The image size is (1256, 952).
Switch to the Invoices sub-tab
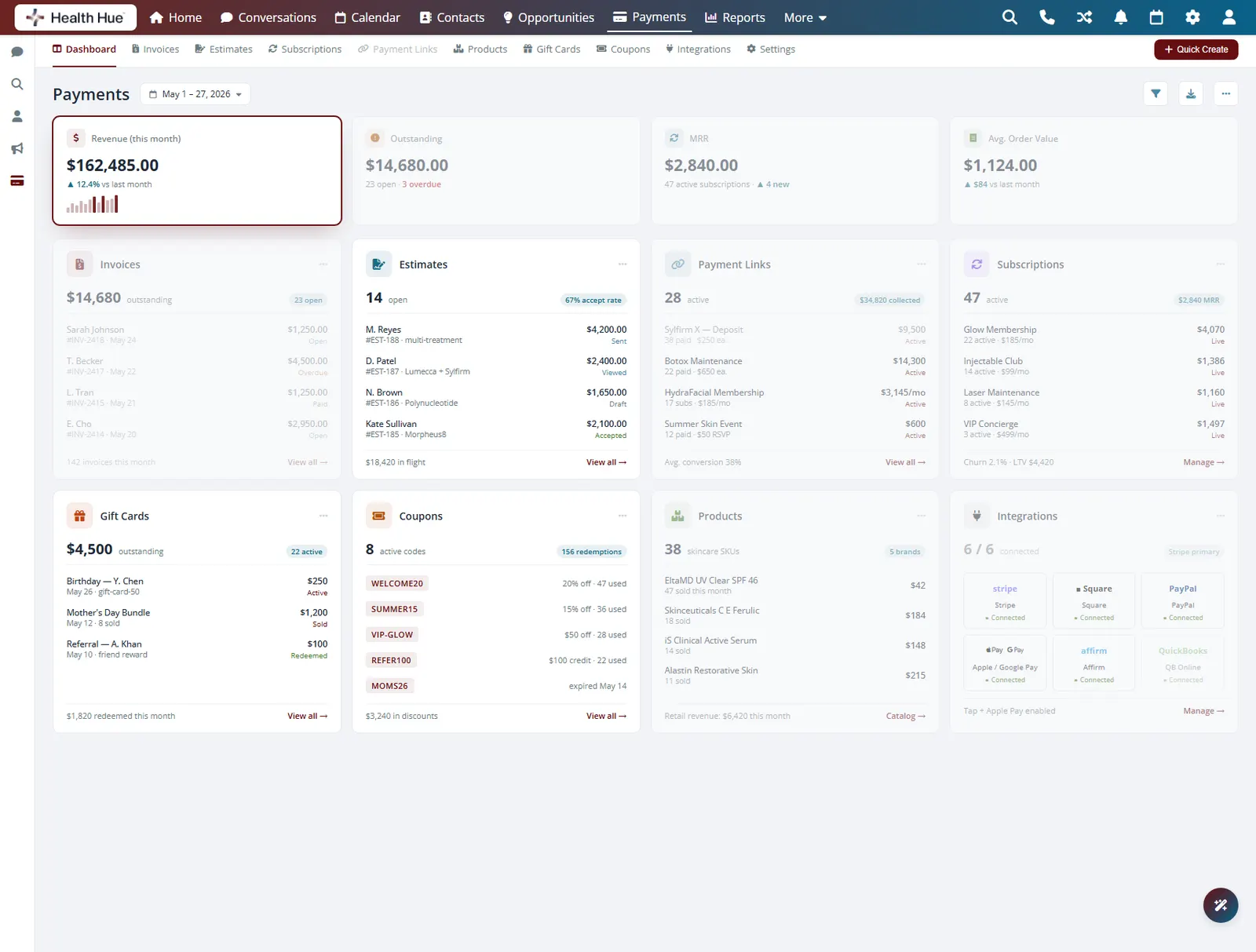[x=155, y=49]
